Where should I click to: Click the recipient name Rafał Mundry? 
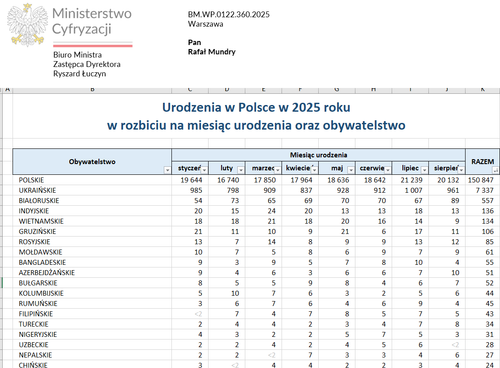(x=212, y=52)
